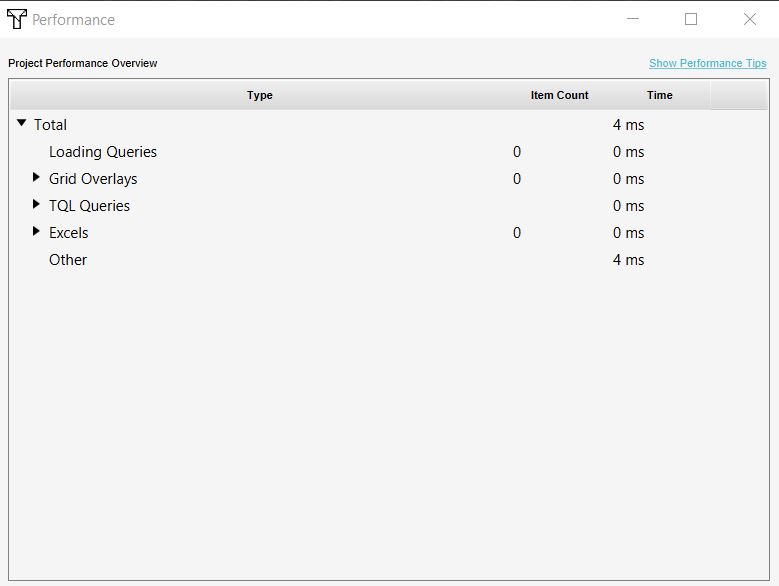
Task: Click the Total row's 4 ms time value
Action: tap(628, 125)
